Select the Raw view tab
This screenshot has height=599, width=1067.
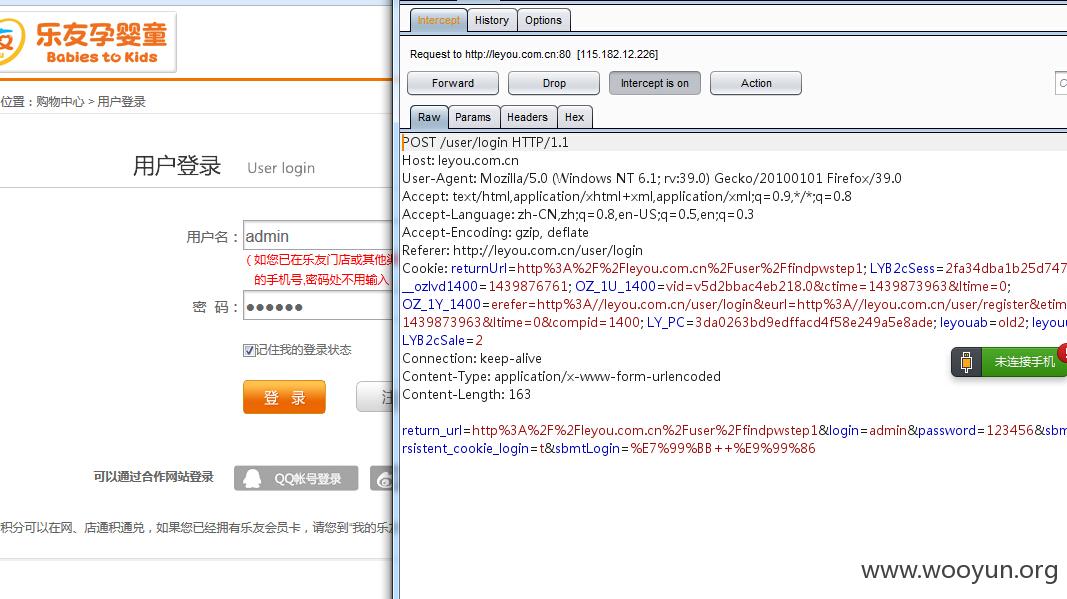pos(429,117)
